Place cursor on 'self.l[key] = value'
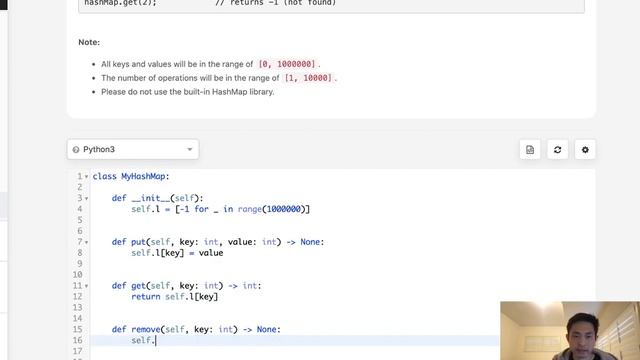640x360 pixels. pos(177,253)
